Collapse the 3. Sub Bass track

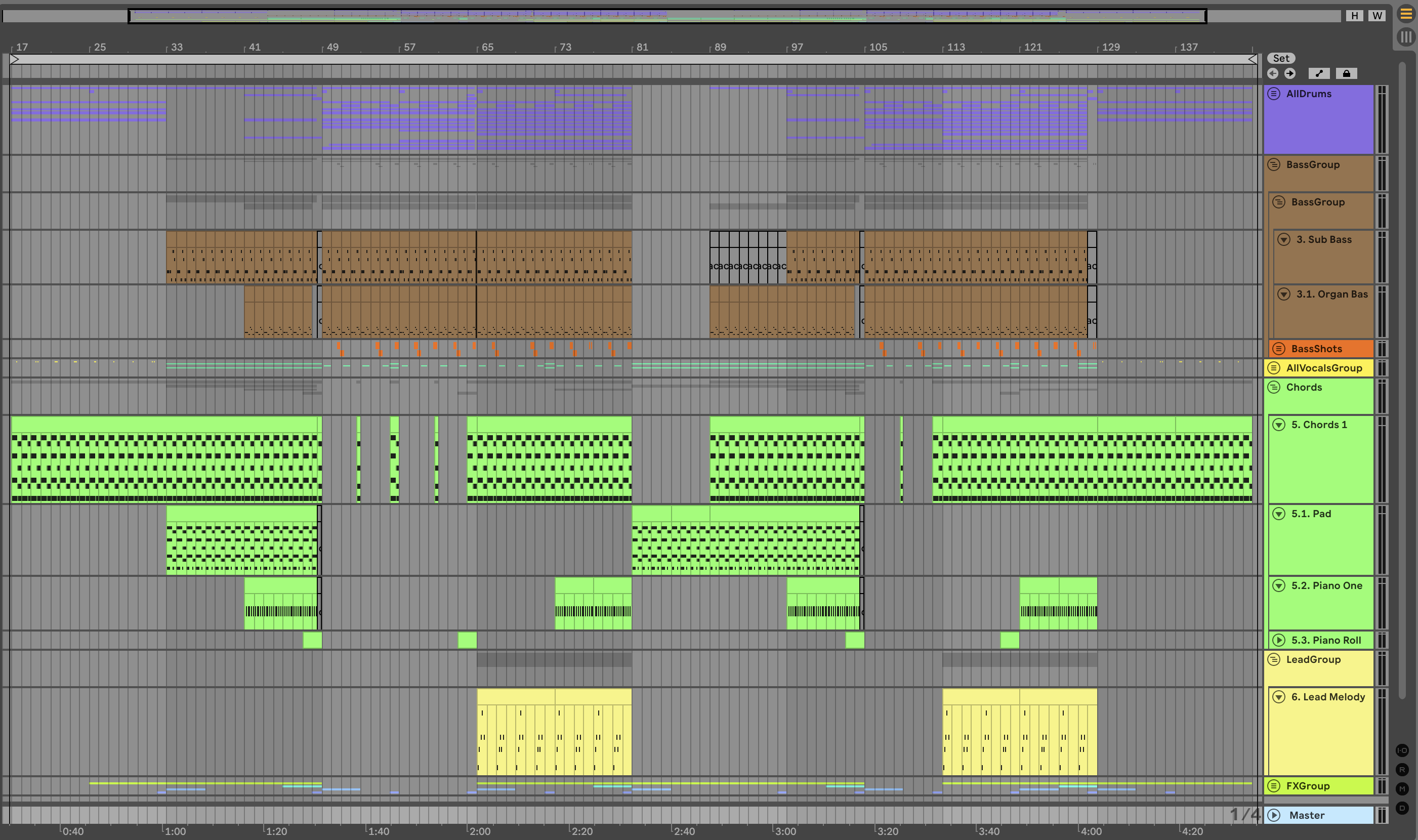1284,239
